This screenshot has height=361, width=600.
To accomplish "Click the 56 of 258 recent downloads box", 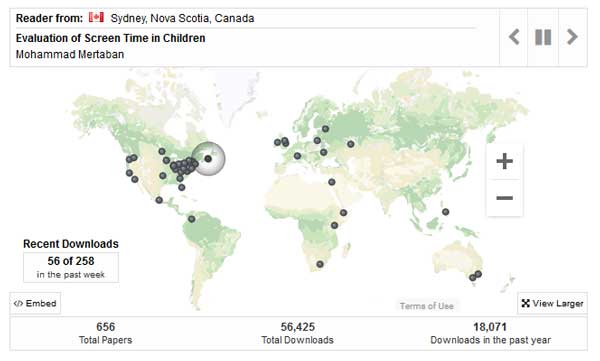I will [71, 267].
